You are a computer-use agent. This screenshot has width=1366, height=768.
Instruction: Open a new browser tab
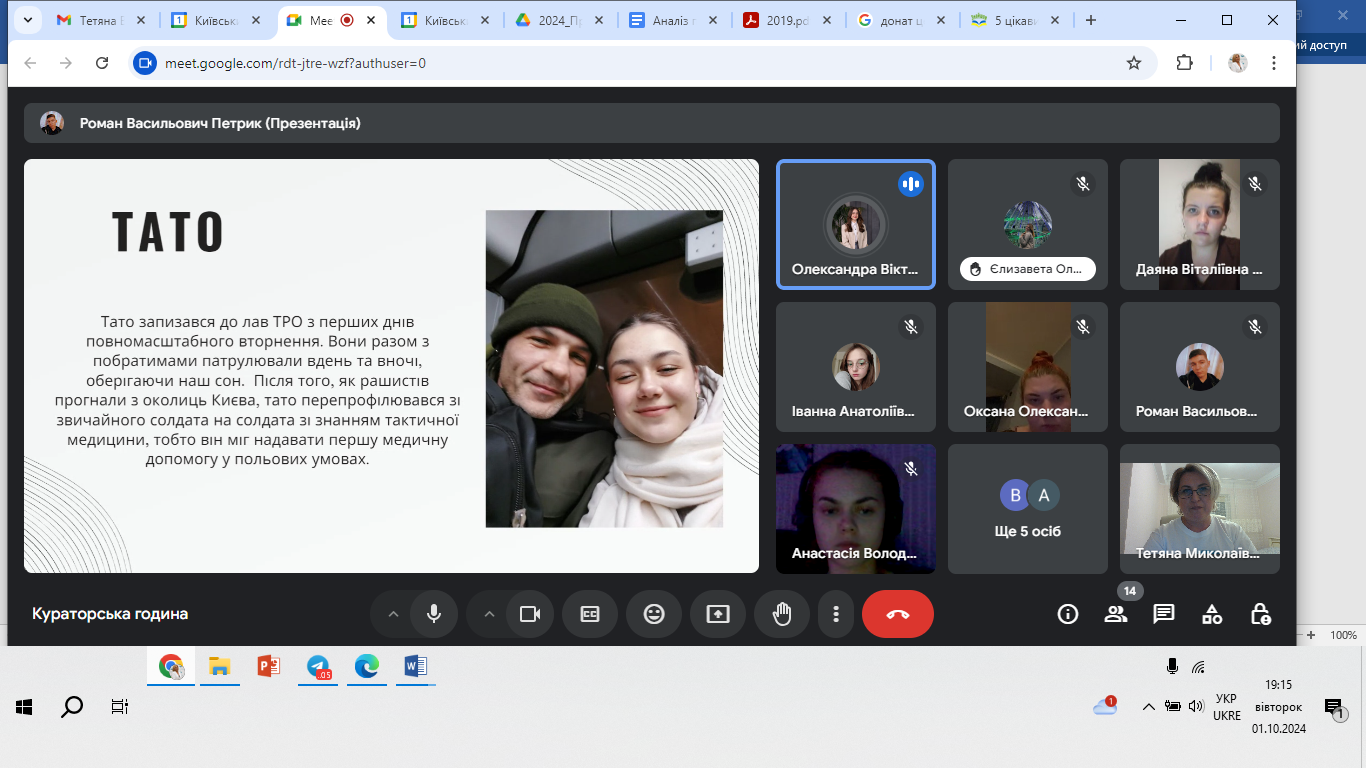(x=1091, y=20)
